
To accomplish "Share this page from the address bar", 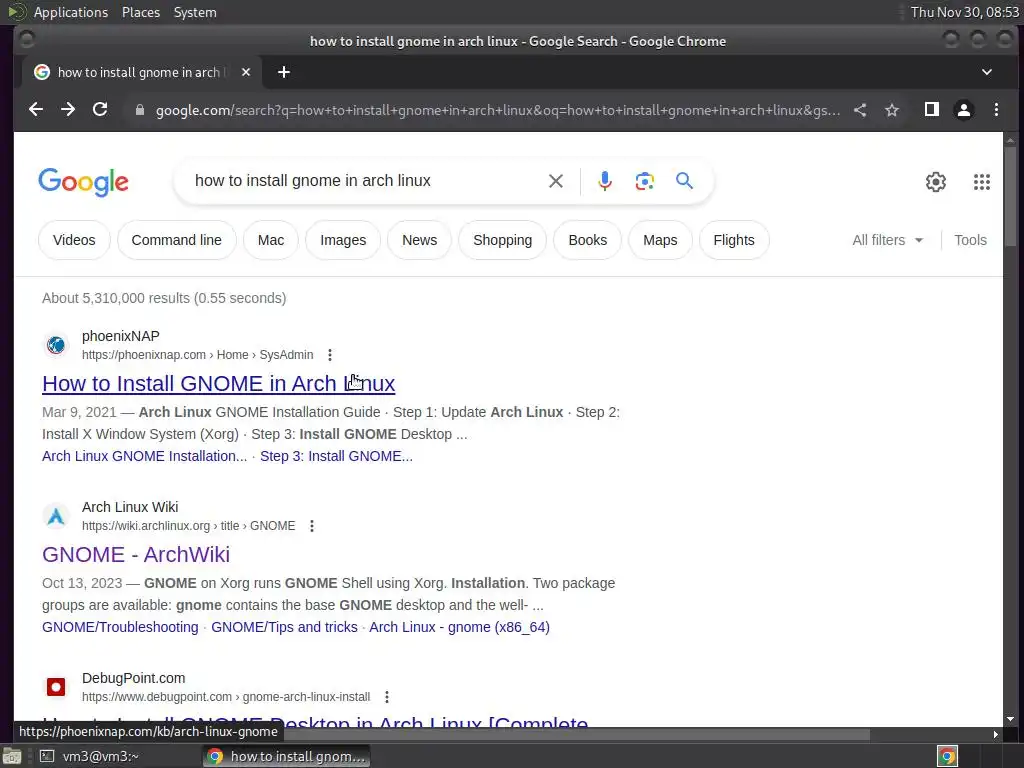I will (x=860, y=110).
